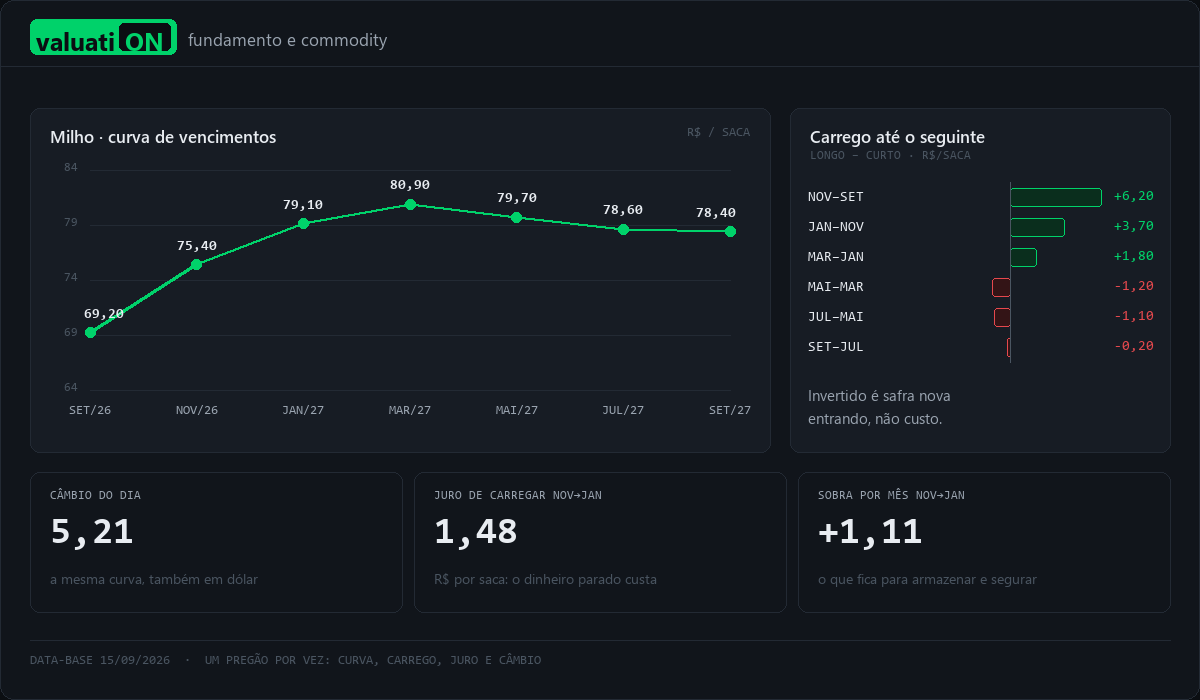This screenshot has height=700, width=1200.
Task: Open the Juro de carregar NOV→JAN card
Action: pyautogui.click(x=600, y=542)
